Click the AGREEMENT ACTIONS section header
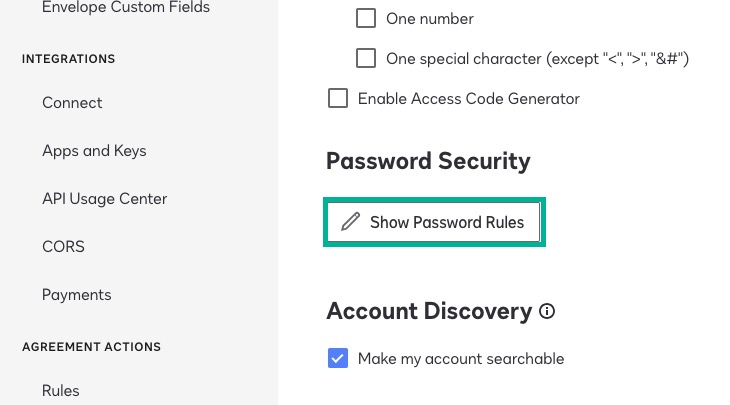 tap(92, 347)
